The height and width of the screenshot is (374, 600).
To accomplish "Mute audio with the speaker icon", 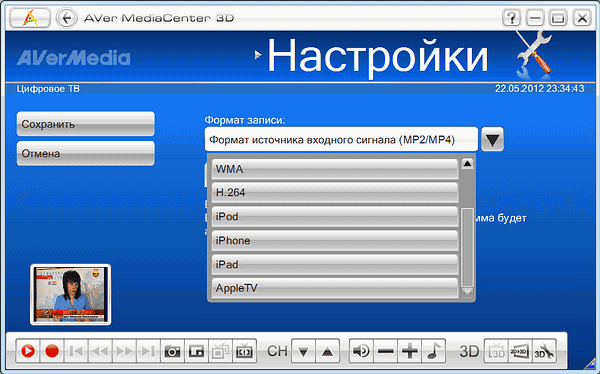I will pos(362,351).
